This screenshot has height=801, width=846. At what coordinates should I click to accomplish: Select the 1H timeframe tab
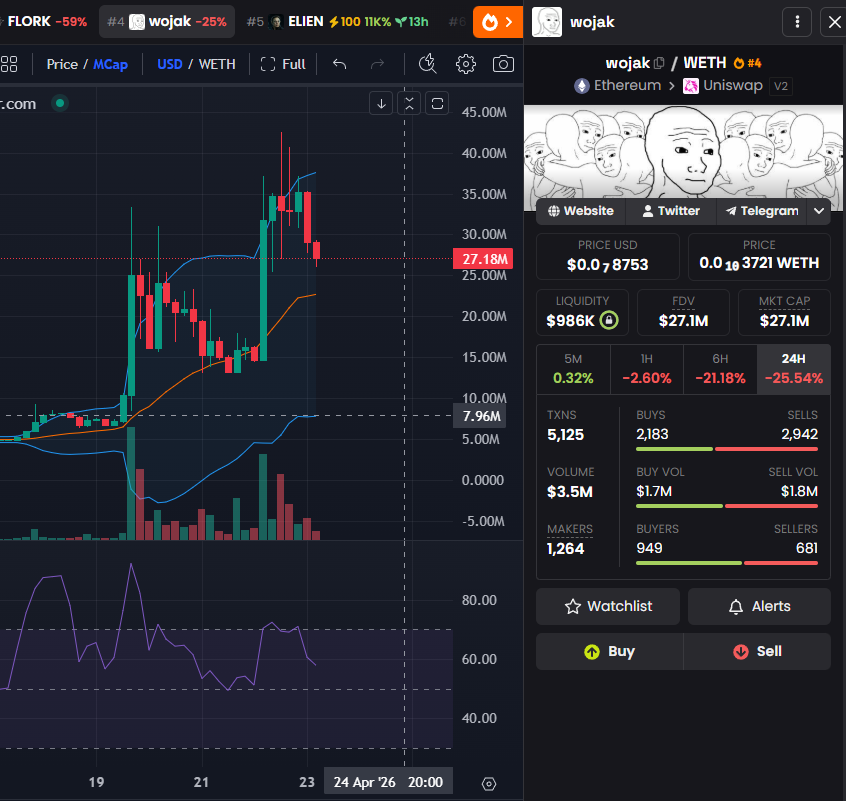point(647,369)
